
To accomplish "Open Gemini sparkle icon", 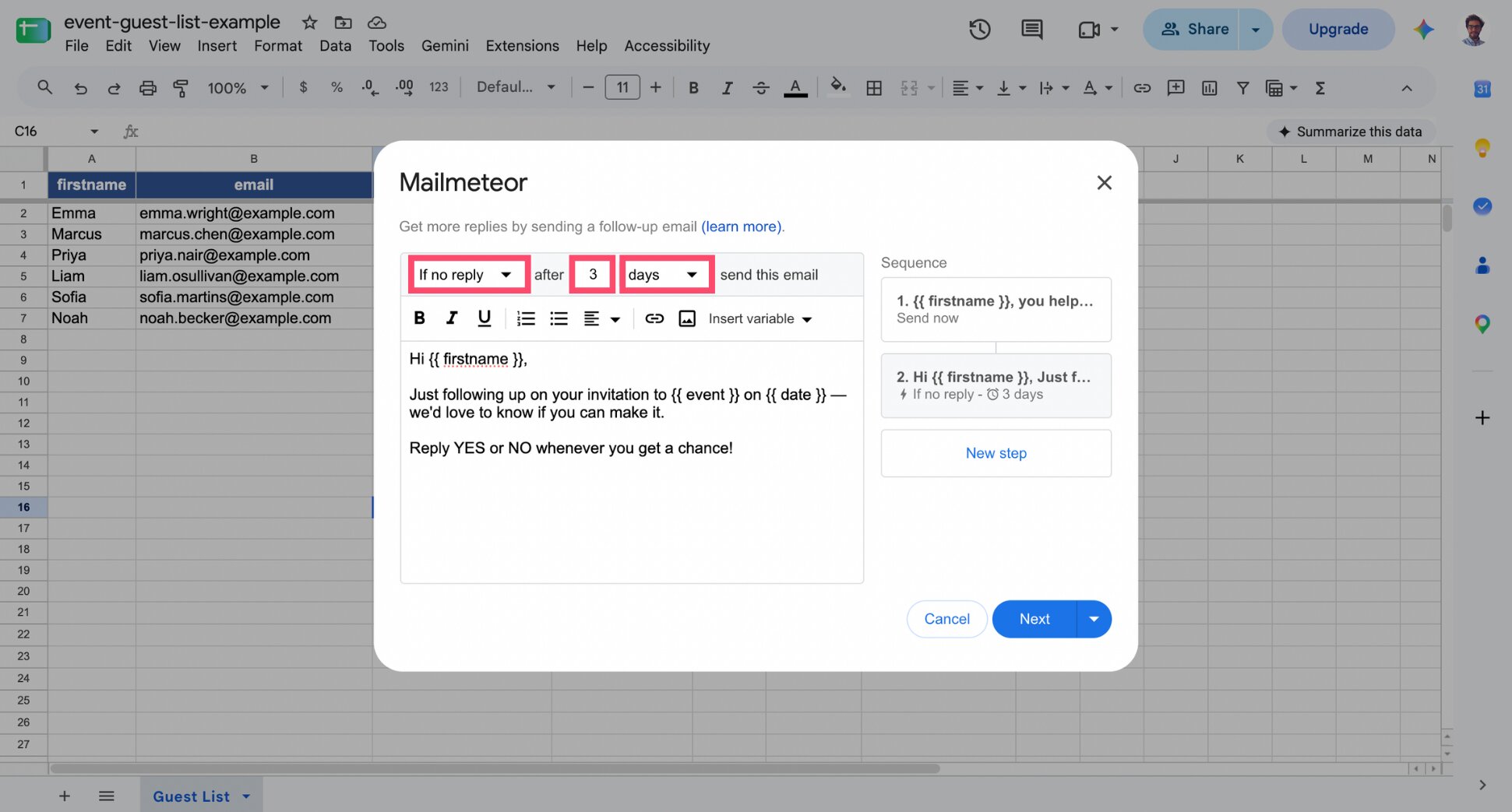I will [x=1424, y=30].
